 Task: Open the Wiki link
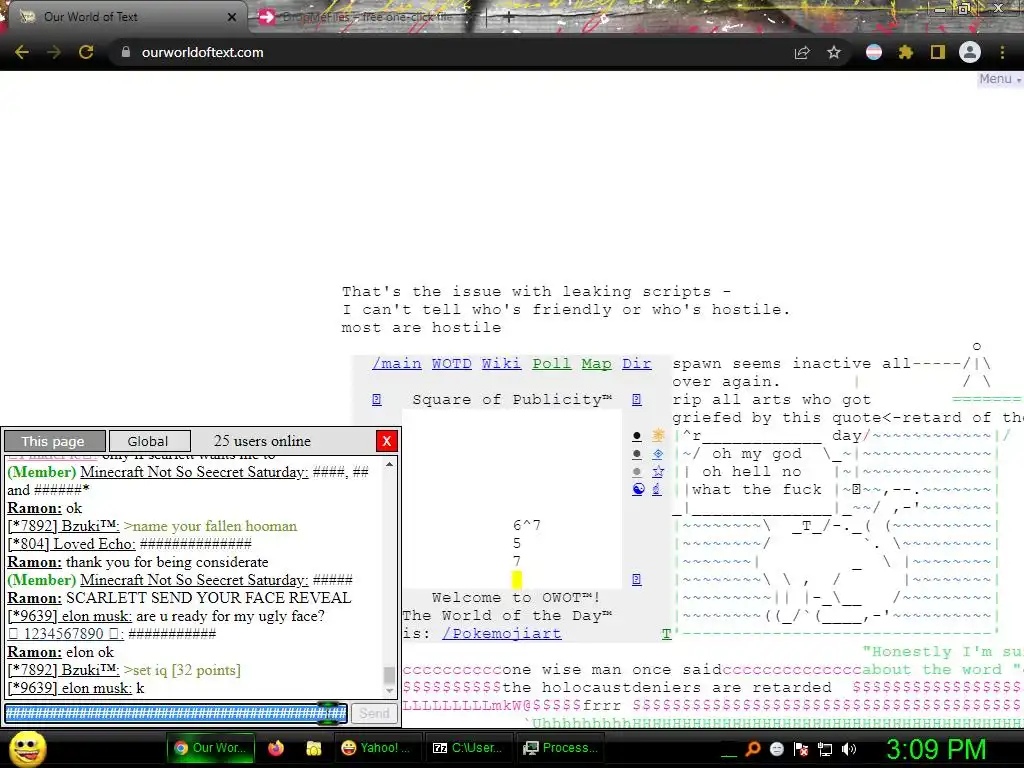point(502,364)
